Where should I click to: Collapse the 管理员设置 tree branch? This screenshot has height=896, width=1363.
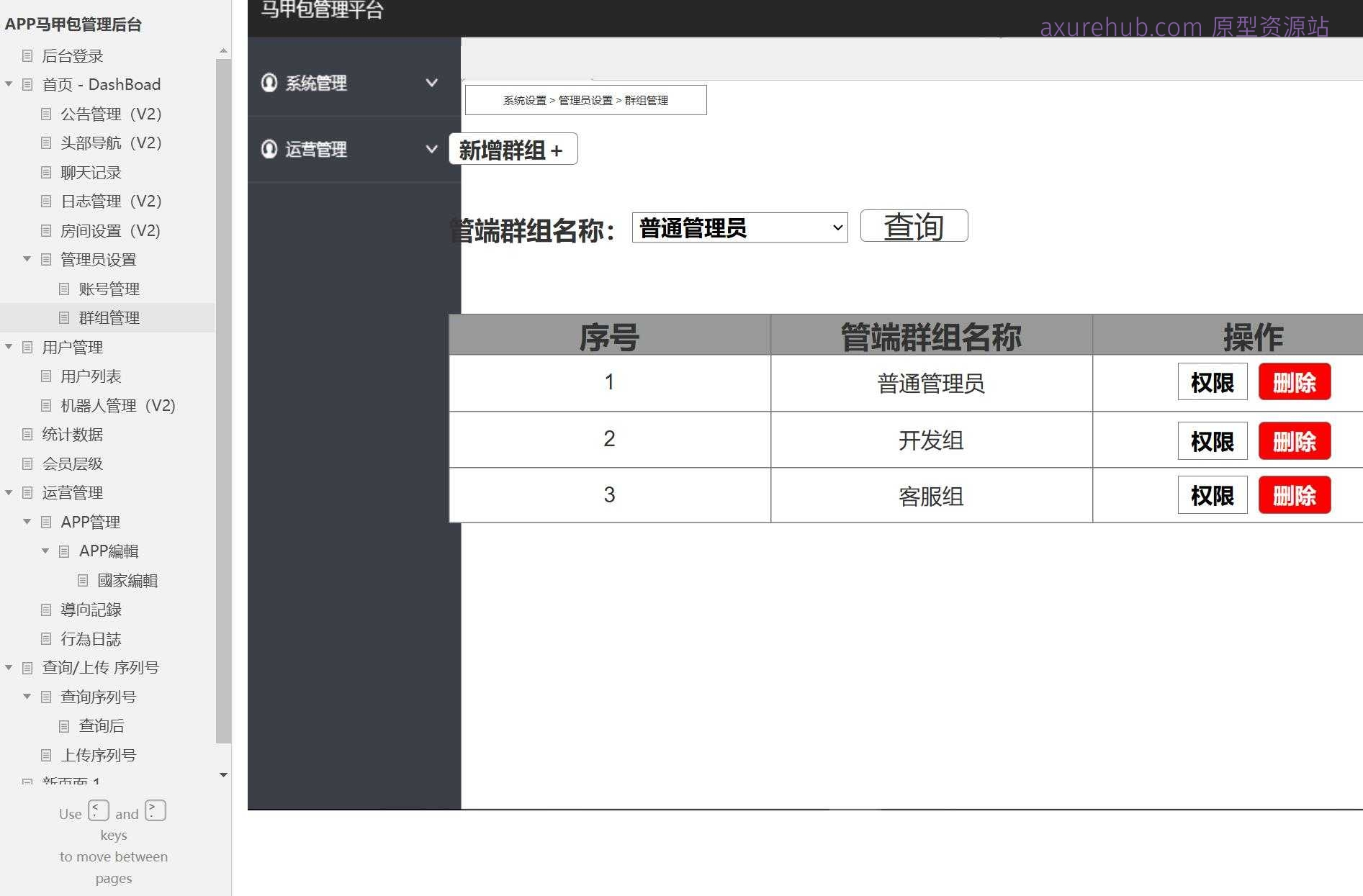[27, 259]
